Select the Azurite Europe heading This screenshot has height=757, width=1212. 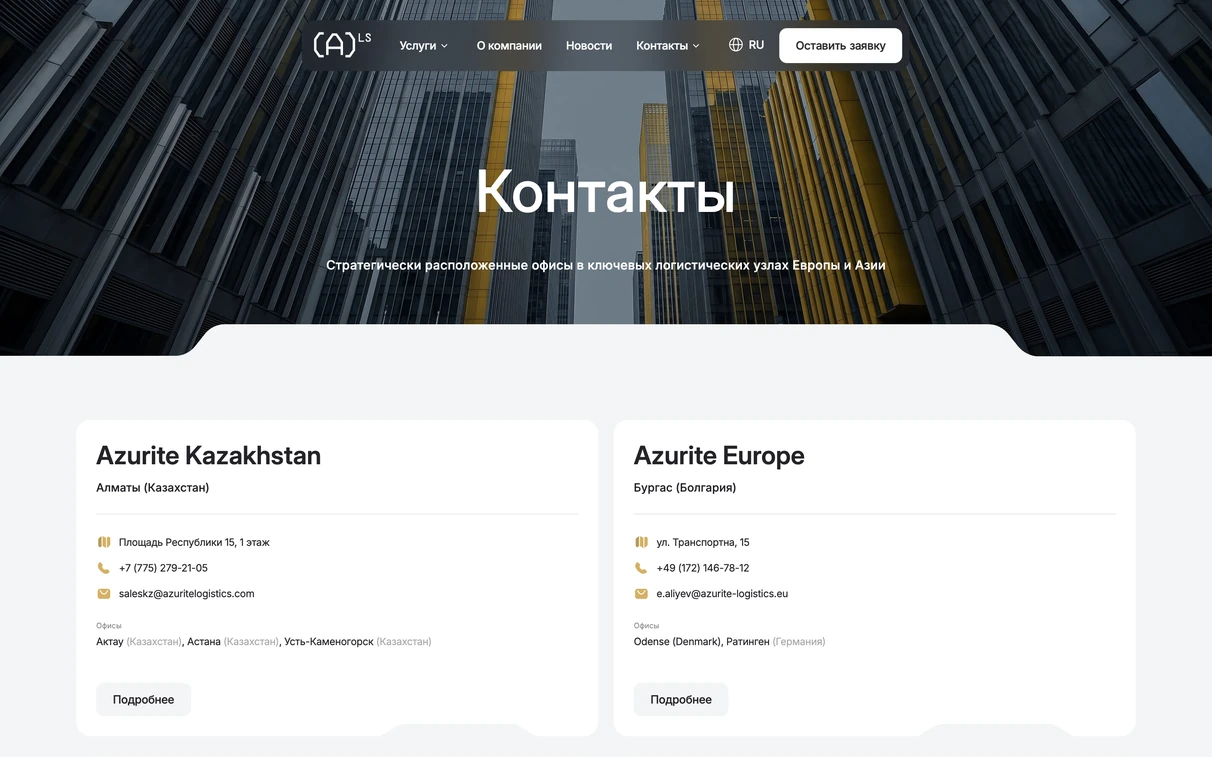tap(719, 456)
